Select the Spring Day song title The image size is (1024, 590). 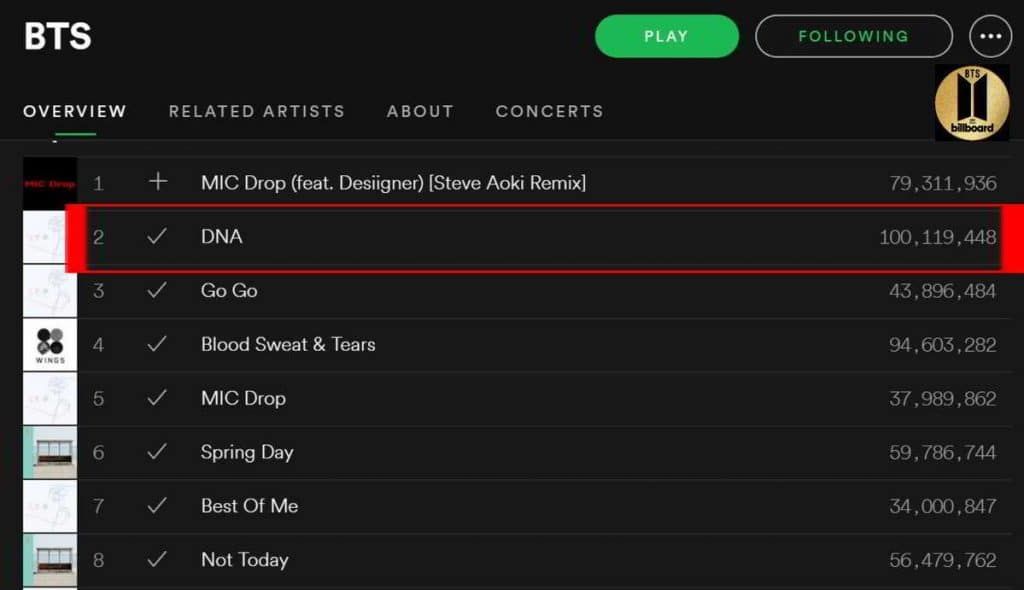coord(247,452)
